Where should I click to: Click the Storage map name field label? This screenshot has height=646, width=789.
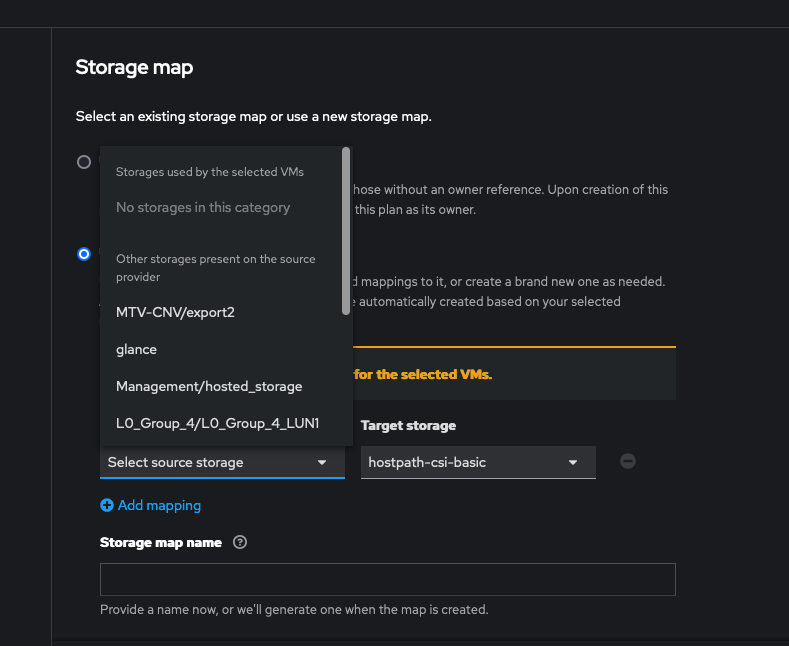[x=161, y=543]
